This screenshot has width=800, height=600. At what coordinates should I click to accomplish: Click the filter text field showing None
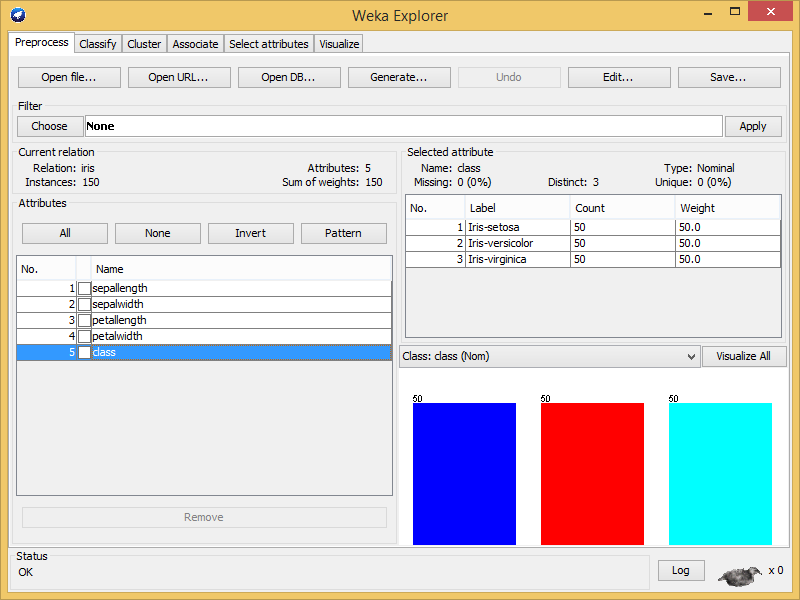[404, 126]
